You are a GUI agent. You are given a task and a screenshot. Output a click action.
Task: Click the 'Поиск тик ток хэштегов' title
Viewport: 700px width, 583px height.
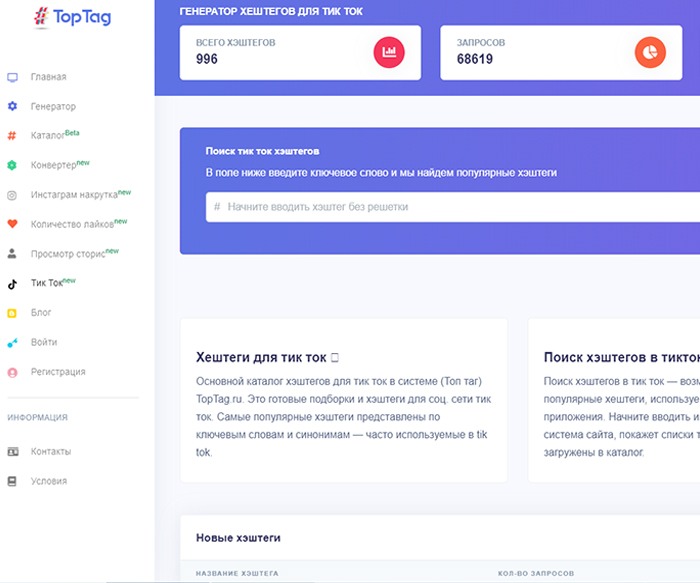(262, 151)
